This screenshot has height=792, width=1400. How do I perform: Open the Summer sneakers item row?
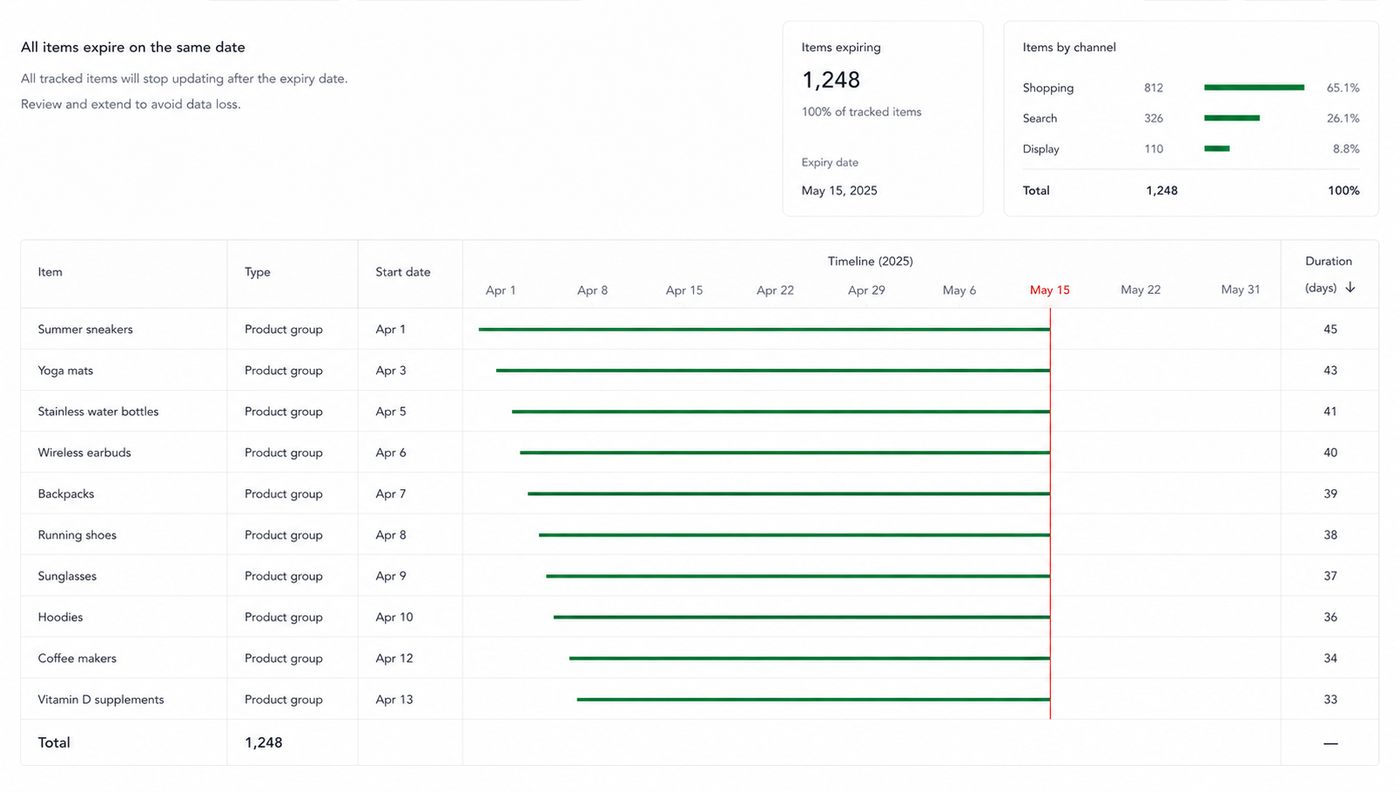coord(699,329)
